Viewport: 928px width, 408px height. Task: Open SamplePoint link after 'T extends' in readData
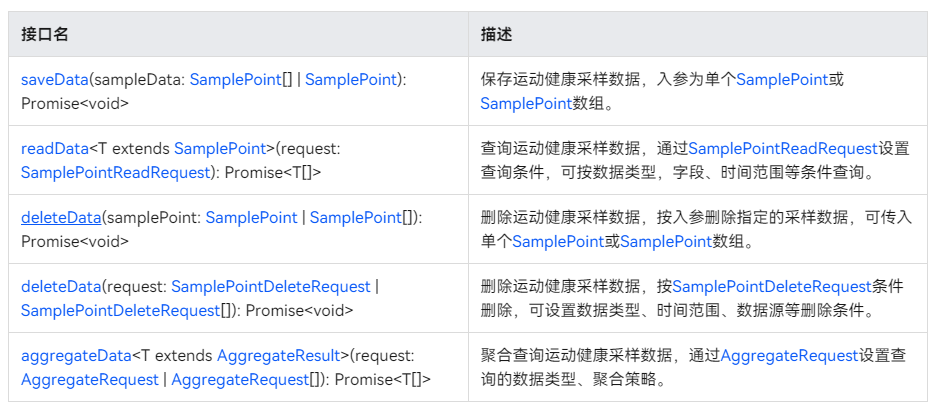pos(217,149)
